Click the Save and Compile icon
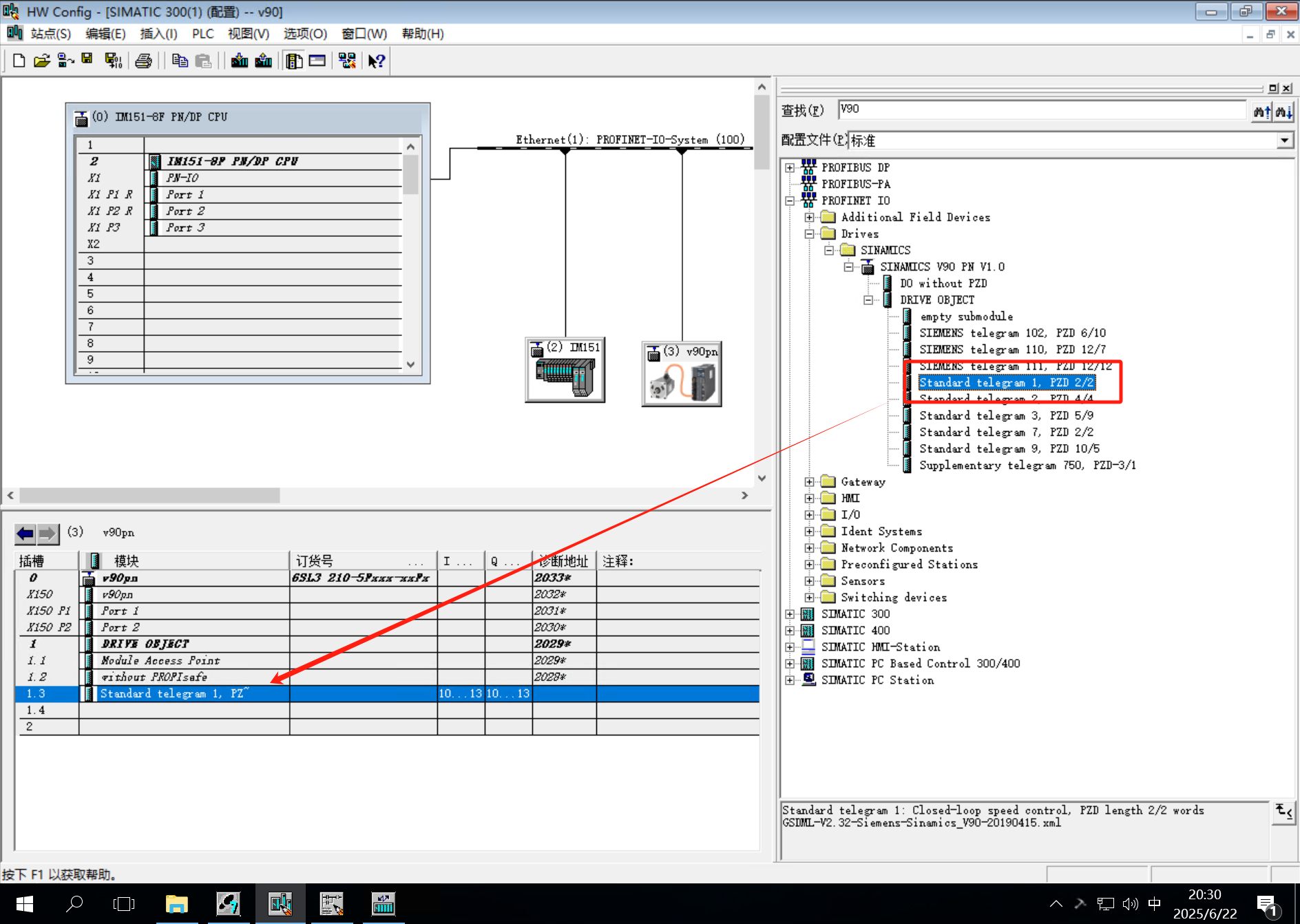This screenshot has height=924, width=1300. tap(113, 61)
